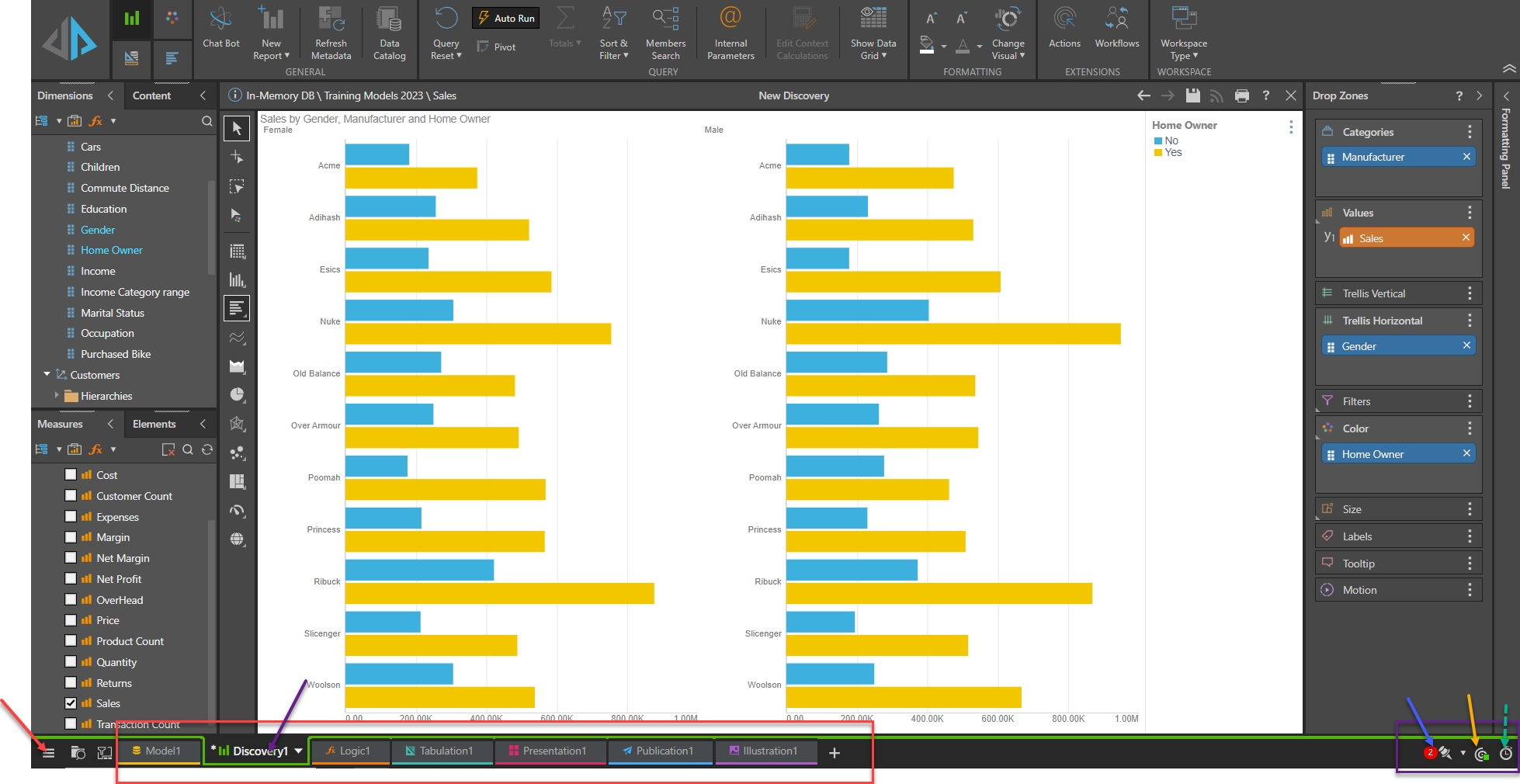The image size is (1520, 784).
Task: Open the bottom-left hamburger menu
Action: (x=48, y=753)
